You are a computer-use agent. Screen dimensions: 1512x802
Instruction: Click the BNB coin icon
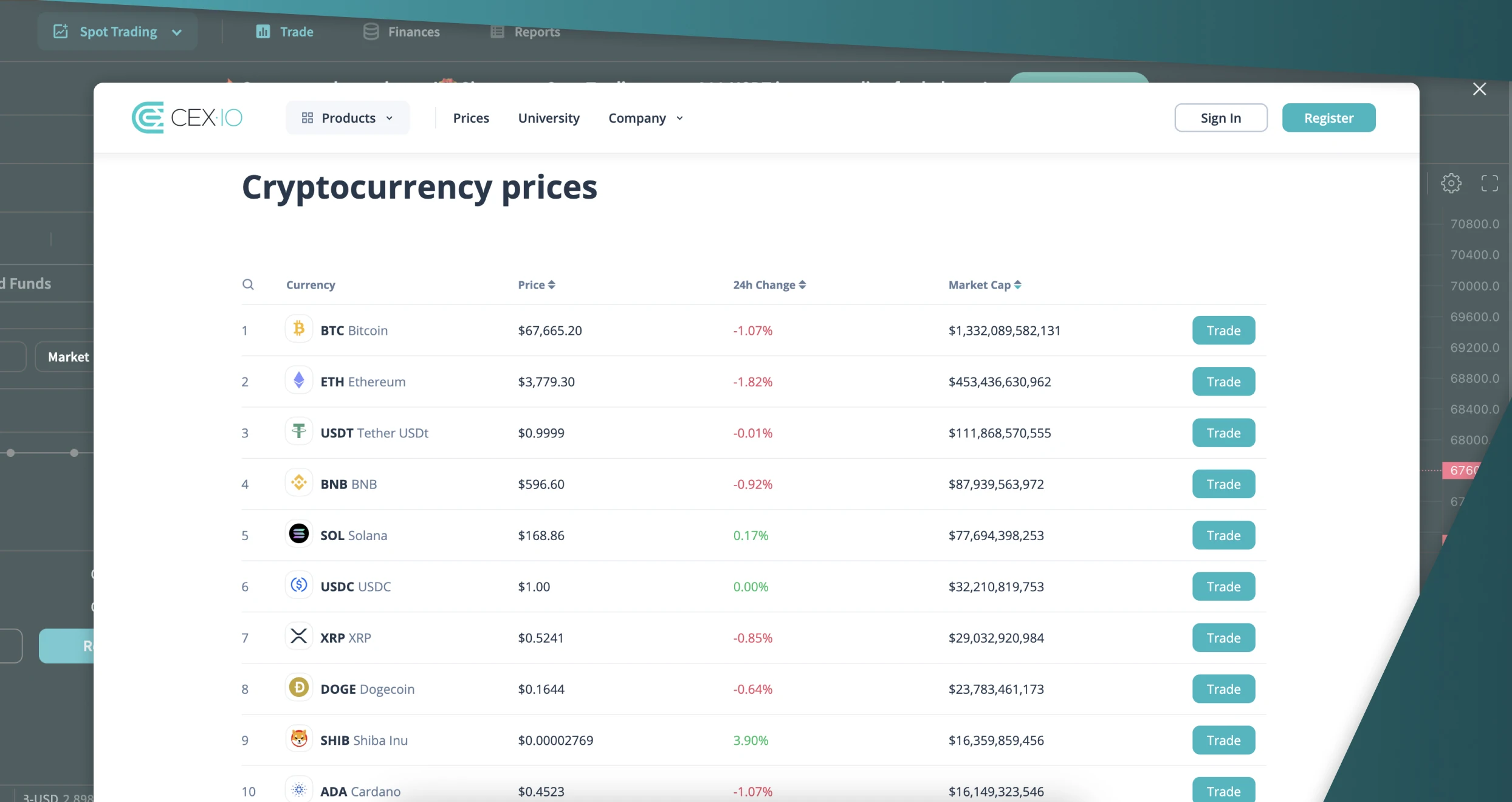point(298,482)
